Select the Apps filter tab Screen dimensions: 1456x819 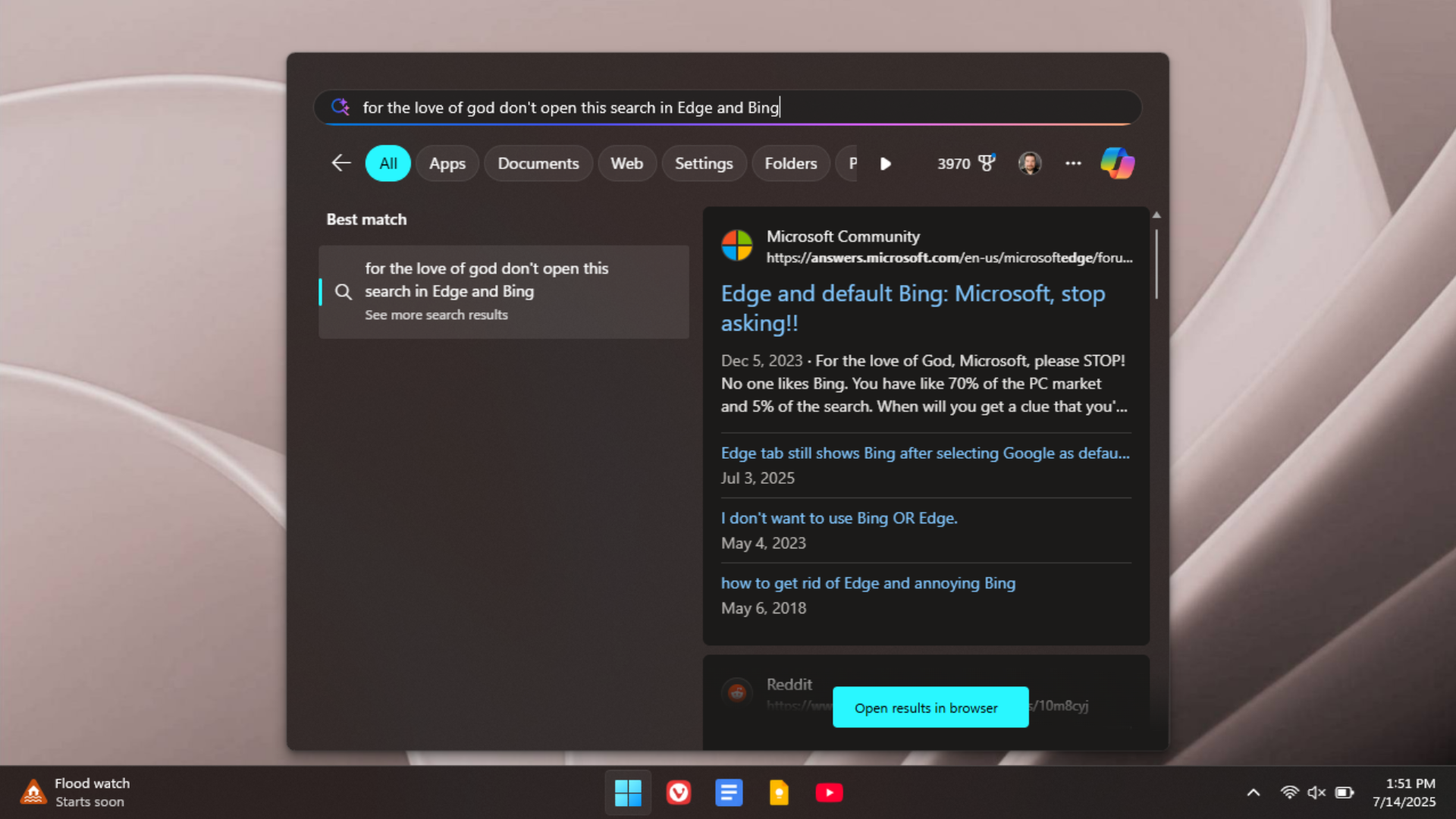447,163
